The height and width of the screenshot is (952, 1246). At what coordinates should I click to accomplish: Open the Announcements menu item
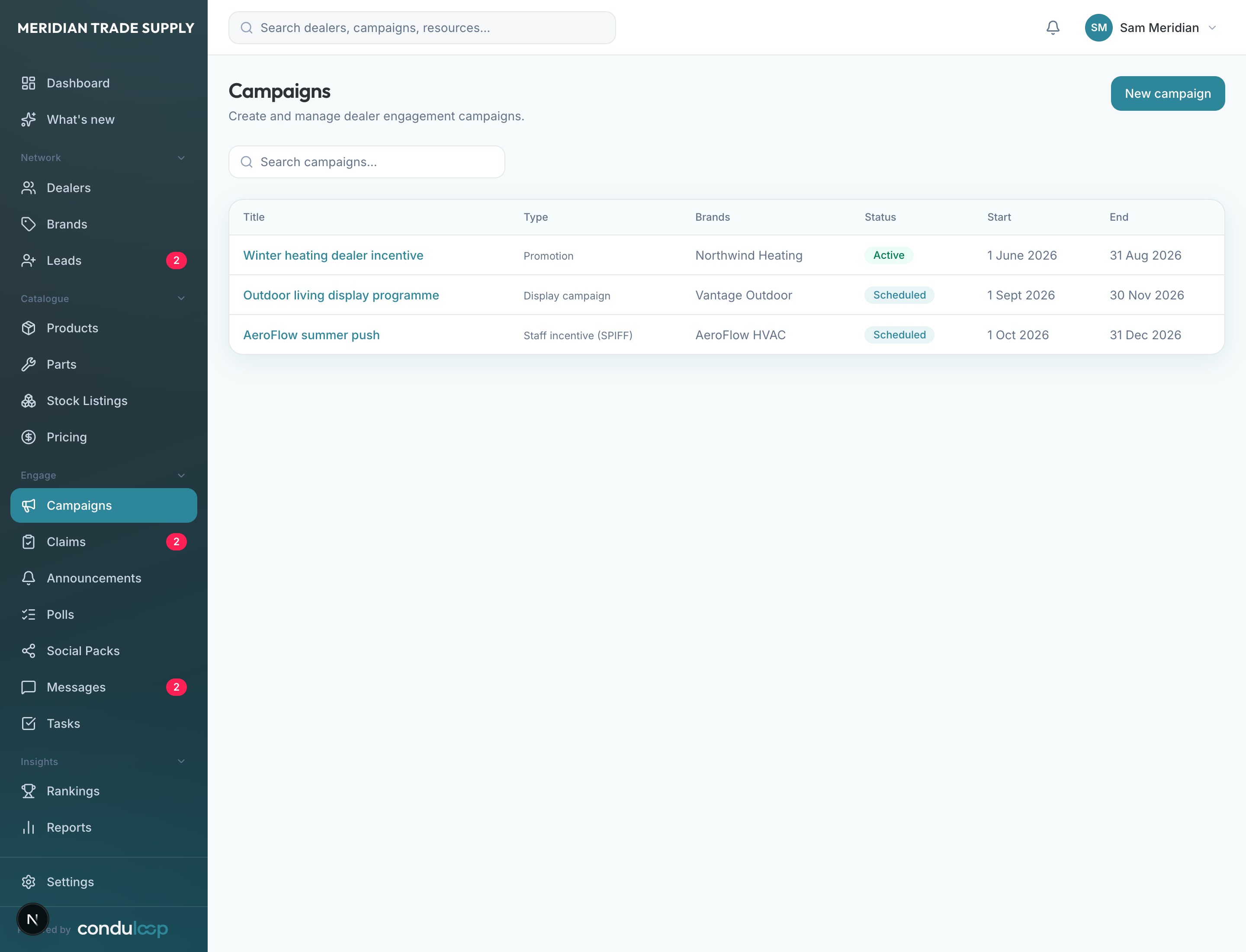pos(104,578)
